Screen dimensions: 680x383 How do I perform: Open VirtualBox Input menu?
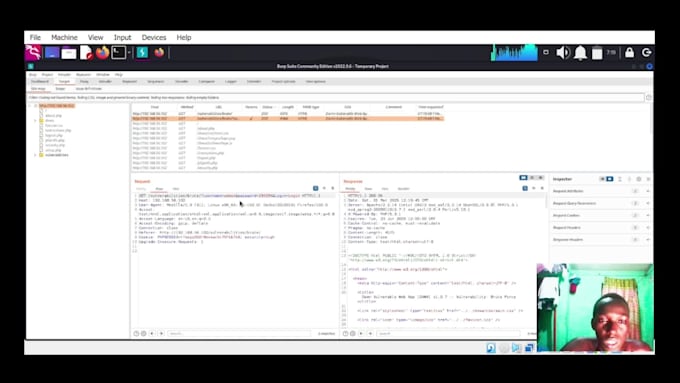tap(122, 37)
